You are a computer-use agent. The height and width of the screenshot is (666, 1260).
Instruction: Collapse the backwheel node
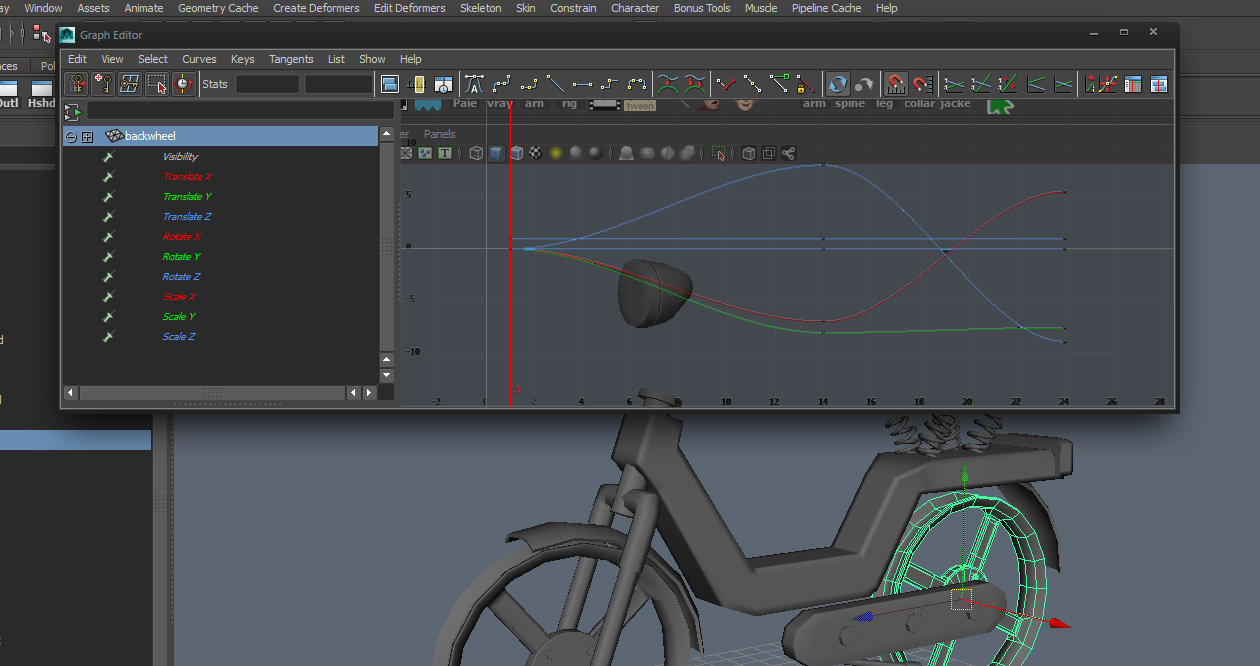(70, 136)
